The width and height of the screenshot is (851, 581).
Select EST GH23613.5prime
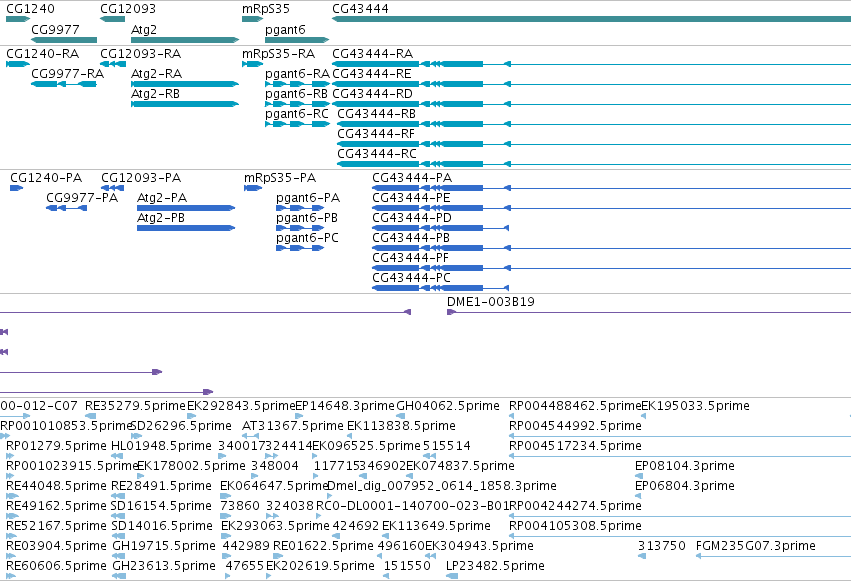[x=164, y=566]
